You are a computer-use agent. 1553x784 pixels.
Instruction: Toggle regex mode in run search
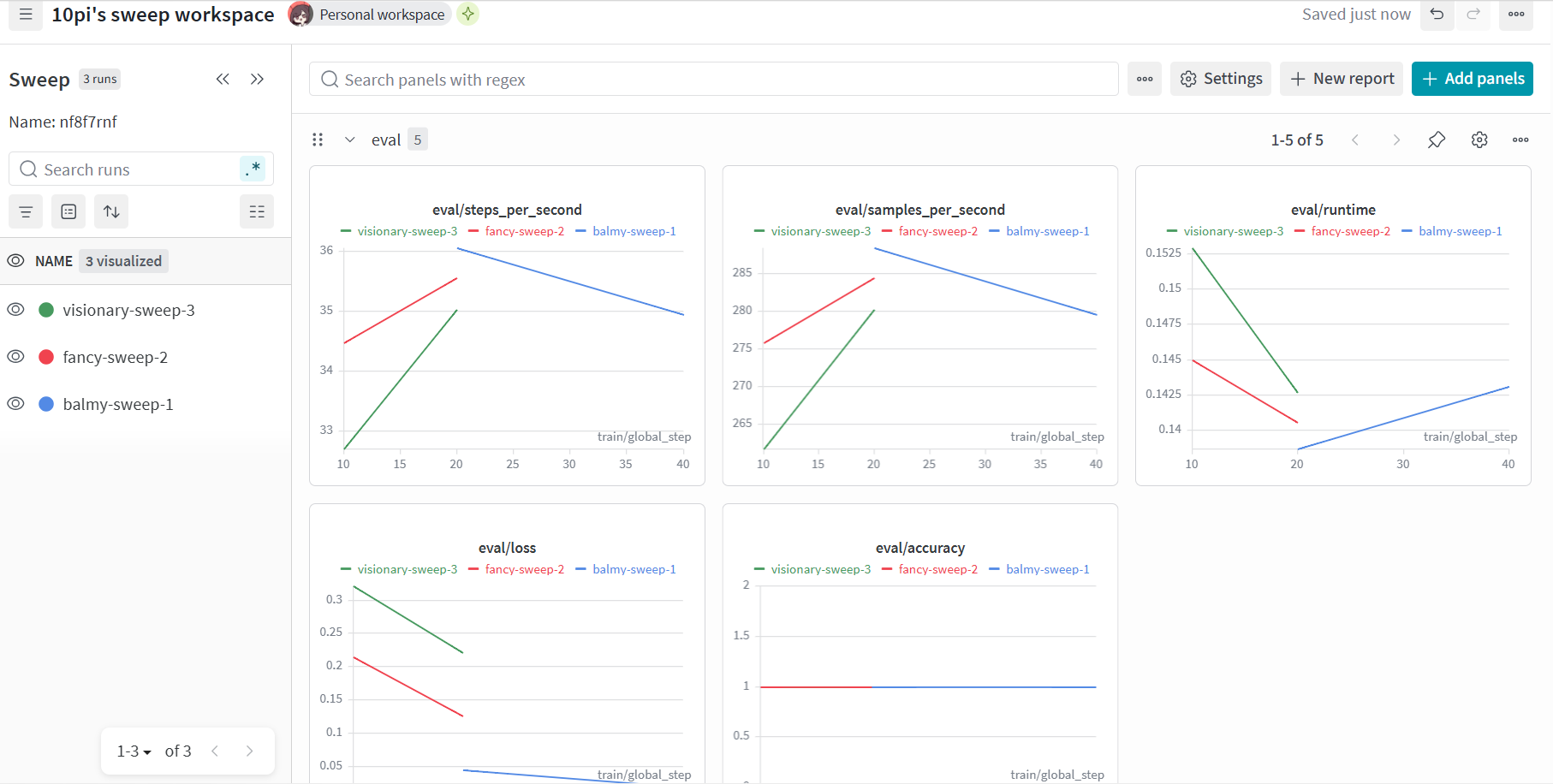pyautogui.click(x=253, y=169)
